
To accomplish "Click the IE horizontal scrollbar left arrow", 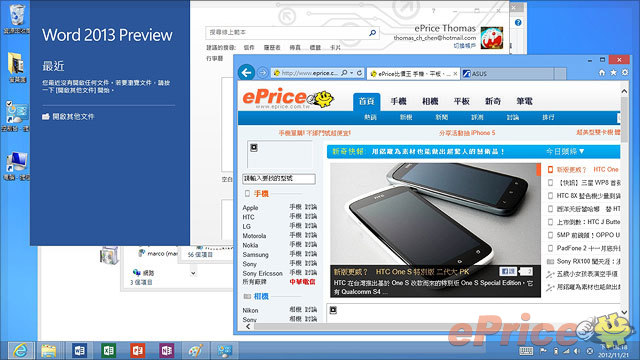I will (x=248, y=327).
